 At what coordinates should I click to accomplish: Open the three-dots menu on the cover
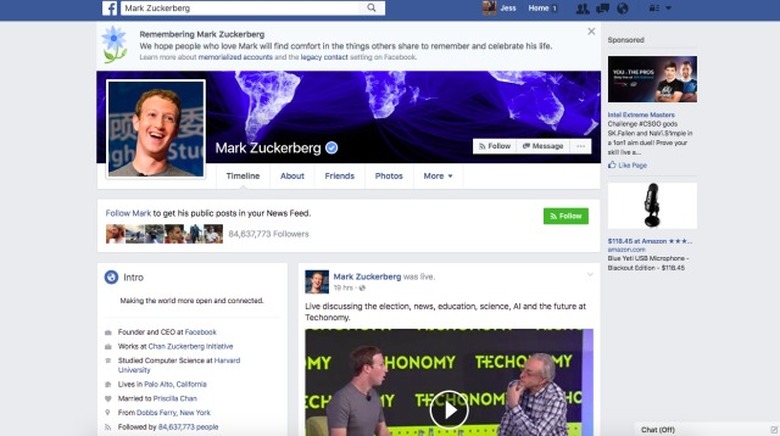pos(581,146)
